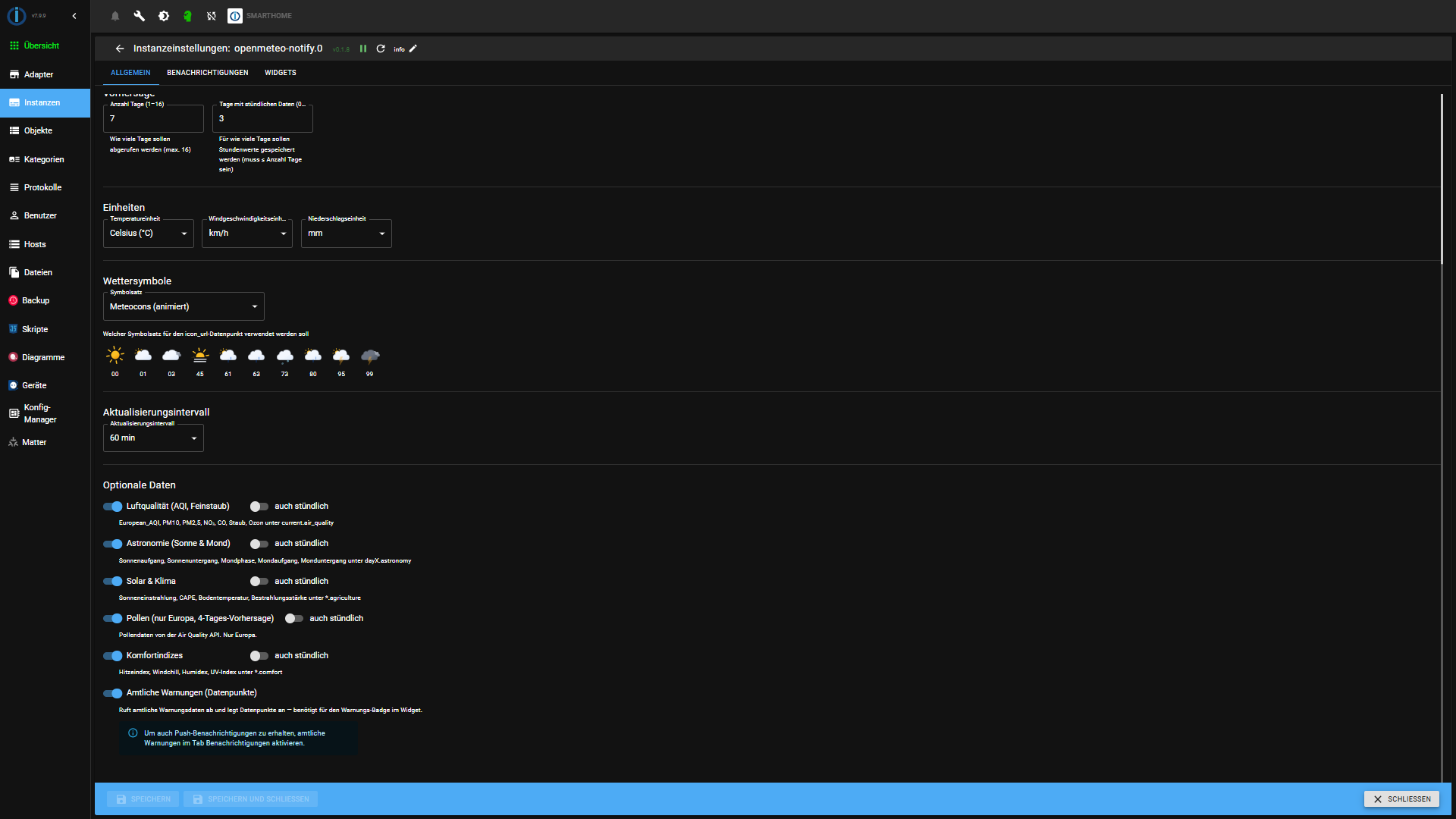Open Backup in sidebar
Screen dimensions: 1456x819
click(x=45, y=301)
